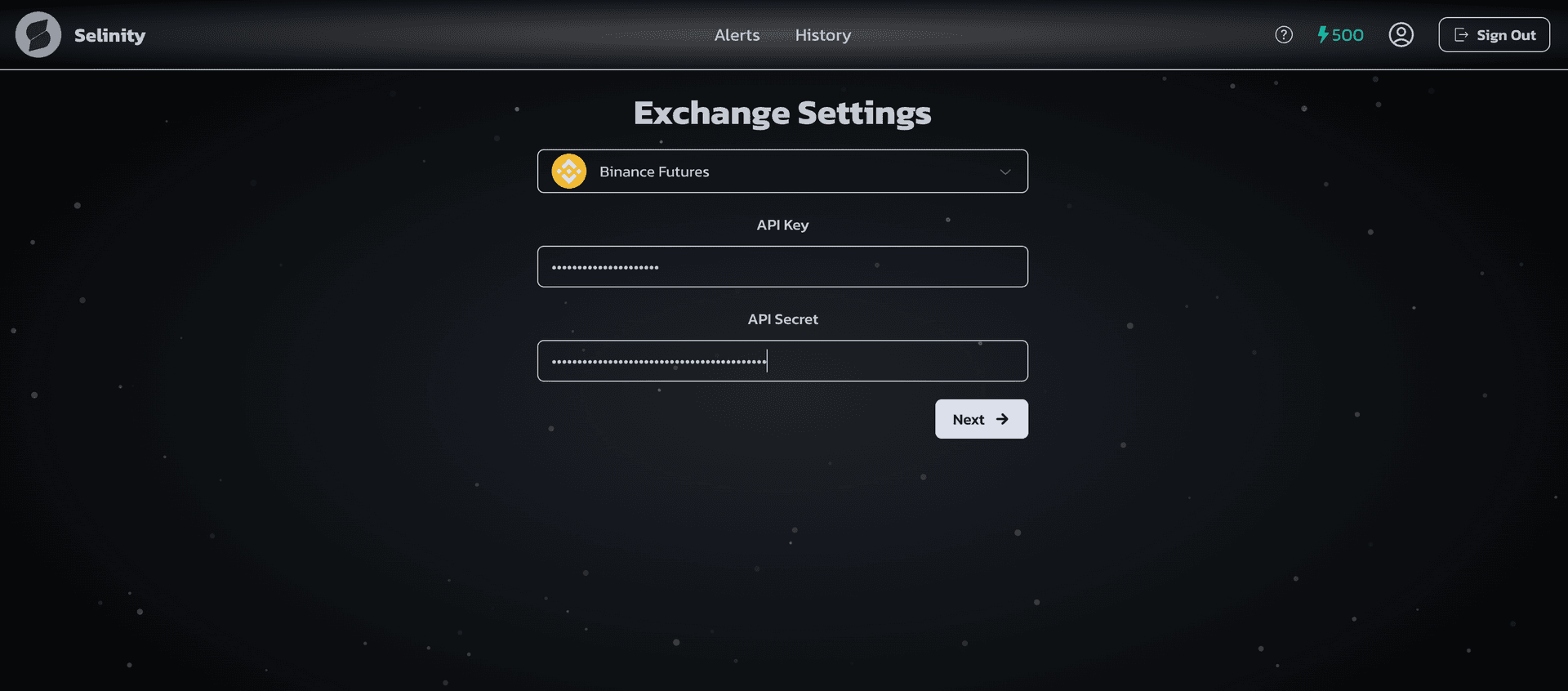The image size is (1568, 691).
Task: Open the user profile icon
Action: 1401,34
